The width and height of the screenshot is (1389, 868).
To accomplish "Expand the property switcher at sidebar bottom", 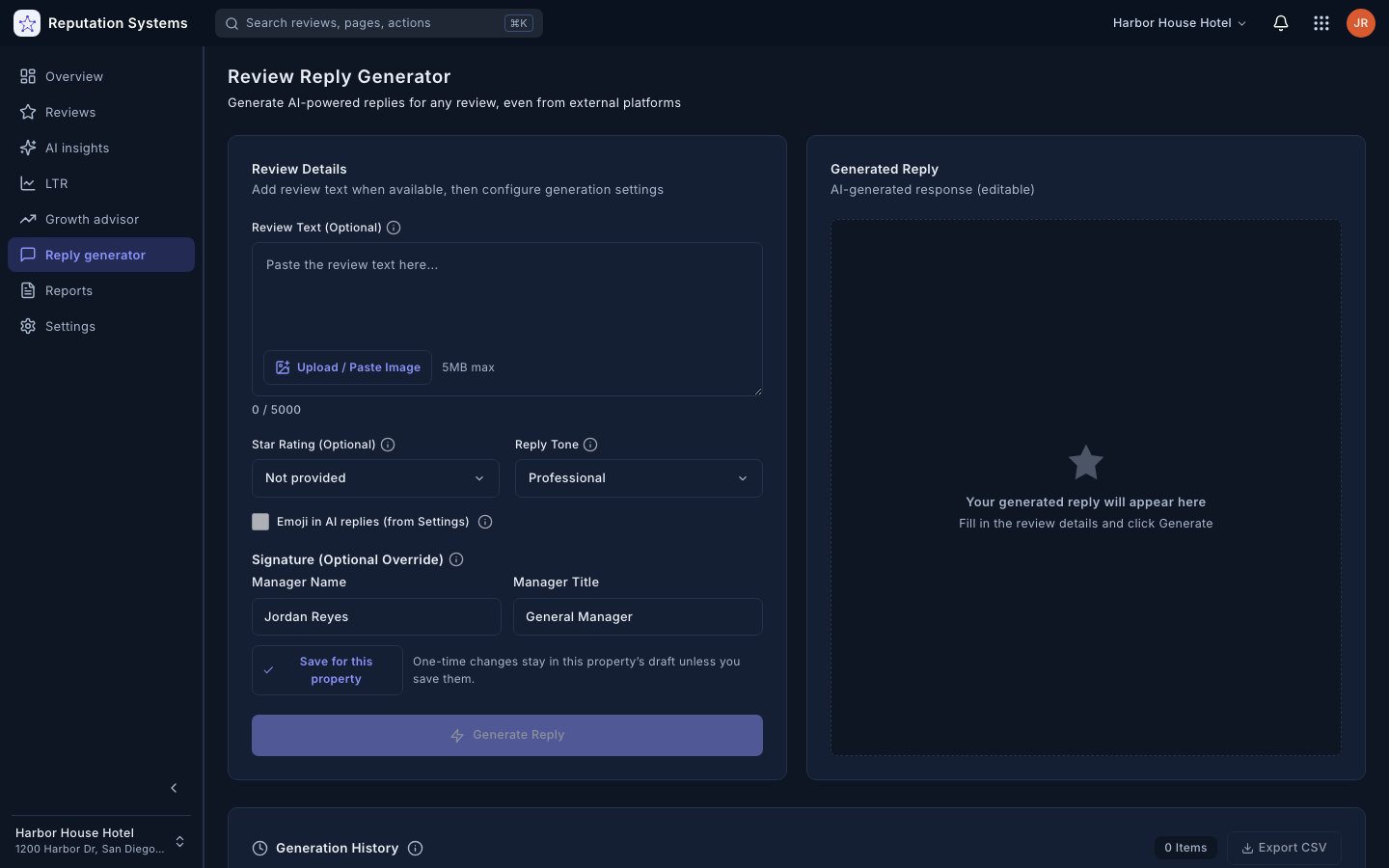I will click(x=101, y=841).
